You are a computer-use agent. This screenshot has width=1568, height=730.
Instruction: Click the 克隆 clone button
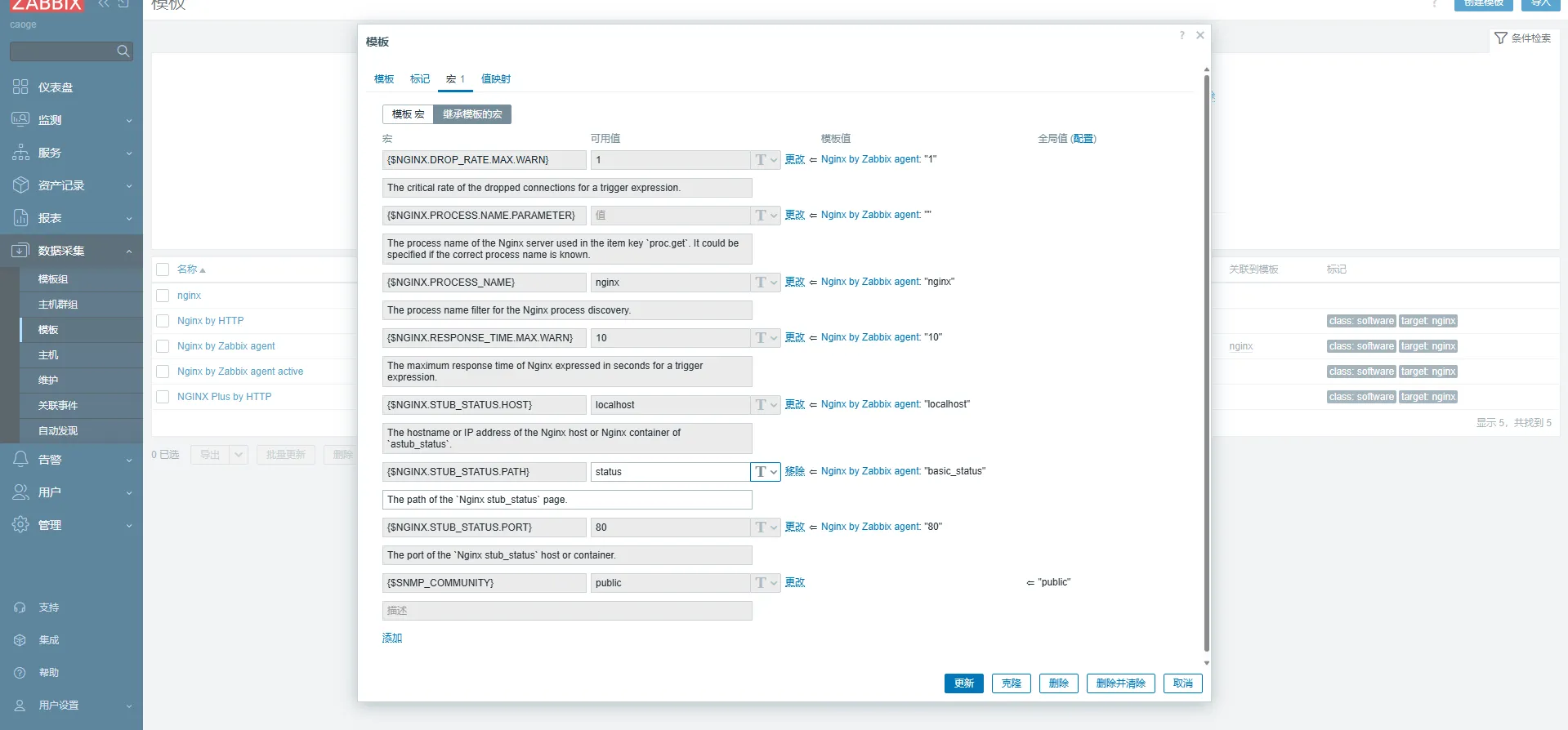coord(1012,683)
